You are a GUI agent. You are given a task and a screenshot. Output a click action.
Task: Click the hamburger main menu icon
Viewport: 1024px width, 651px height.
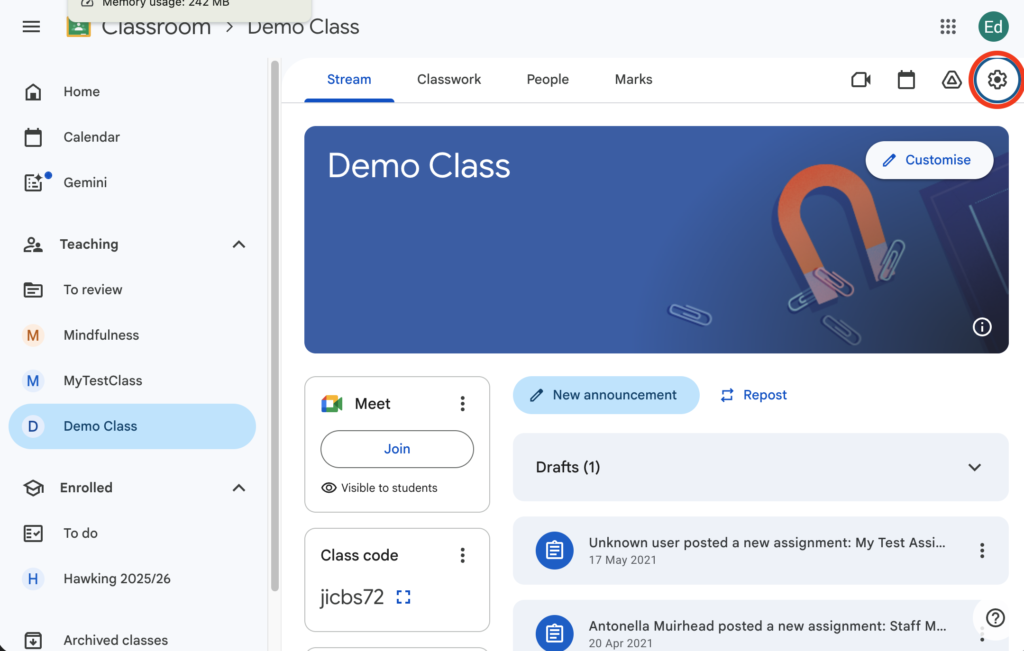31,27
